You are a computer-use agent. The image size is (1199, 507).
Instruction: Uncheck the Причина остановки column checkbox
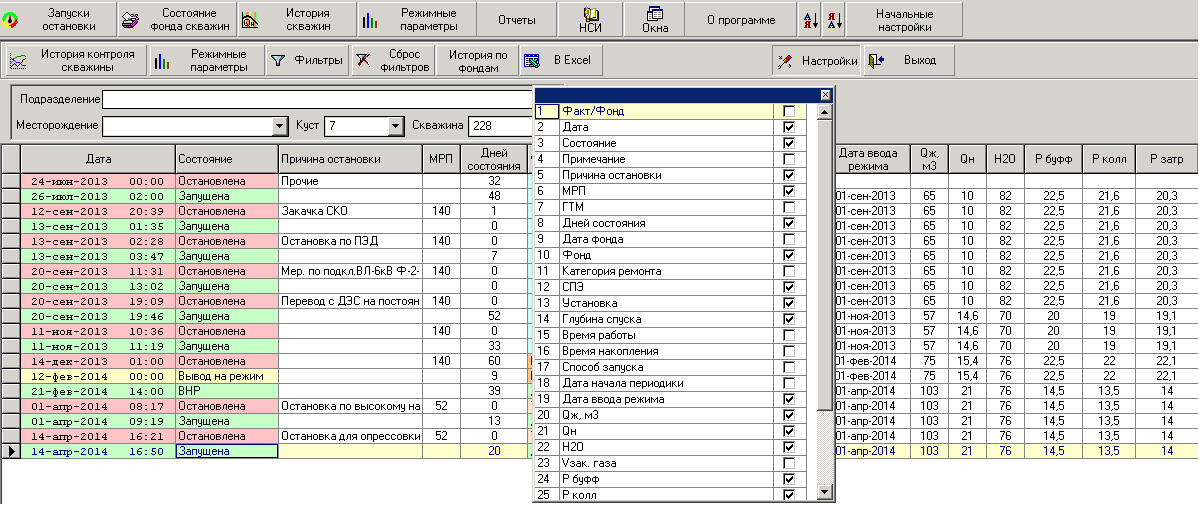[789, 175]
